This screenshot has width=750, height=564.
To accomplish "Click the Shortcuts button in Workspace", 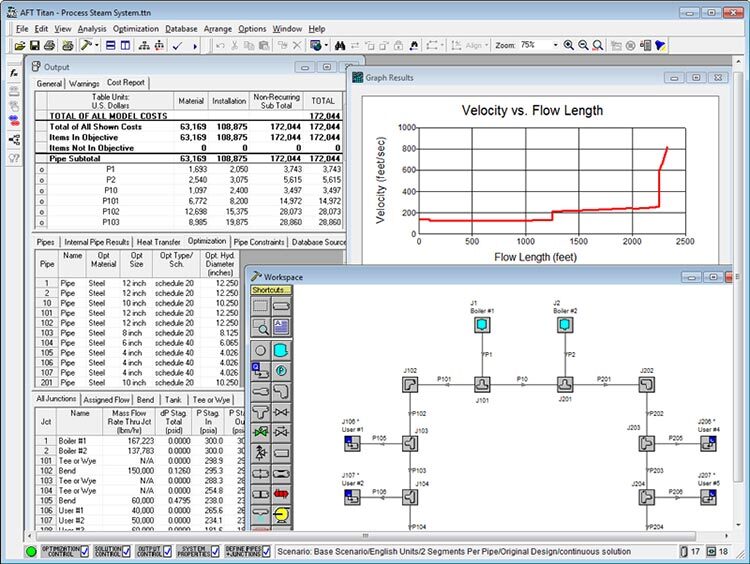I will [270, 289].
